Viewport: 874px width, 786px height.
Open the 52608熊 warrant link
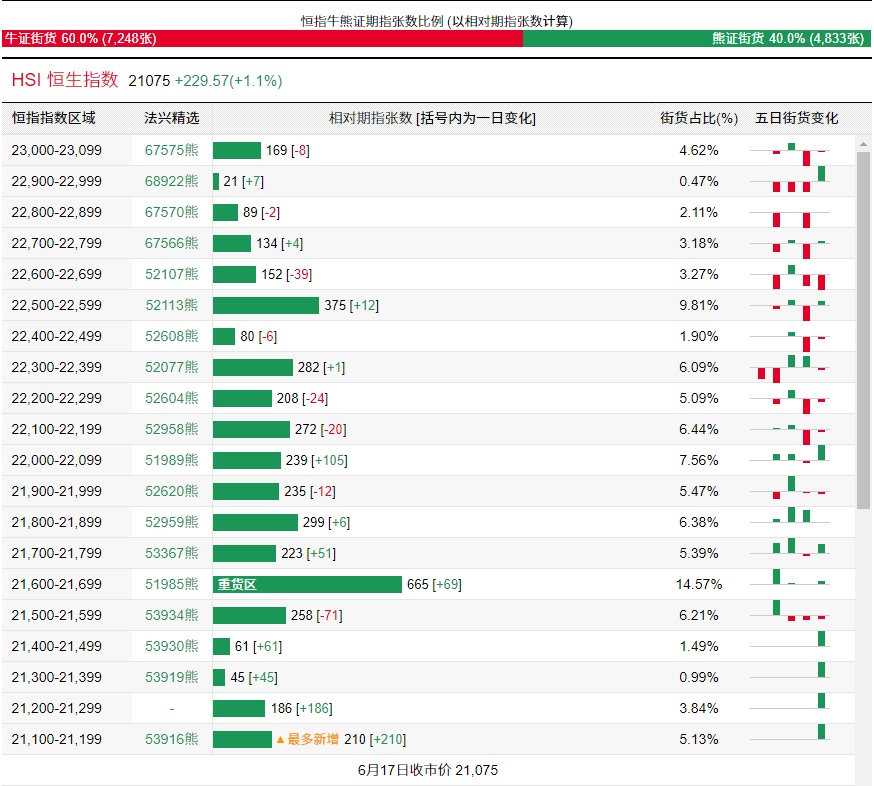point(172,337)
